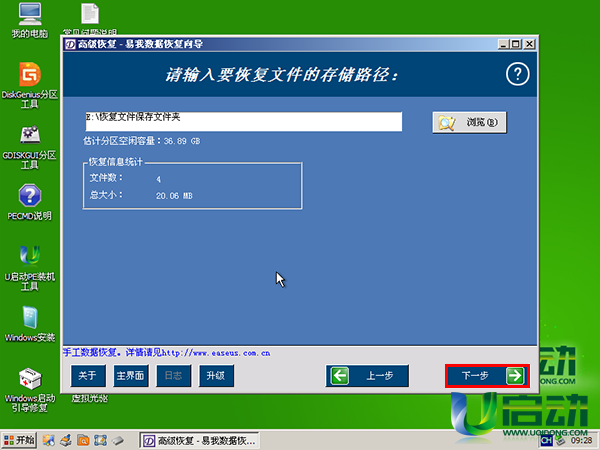
Task: Open PECMD说明 help desktop icon
Action: click(30, 197)
